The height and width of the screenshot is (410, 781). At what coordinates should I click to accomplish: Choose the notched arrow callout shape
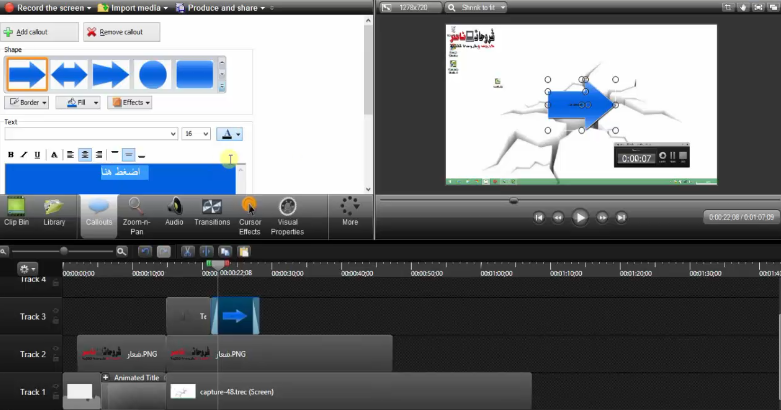coord(111,74)
